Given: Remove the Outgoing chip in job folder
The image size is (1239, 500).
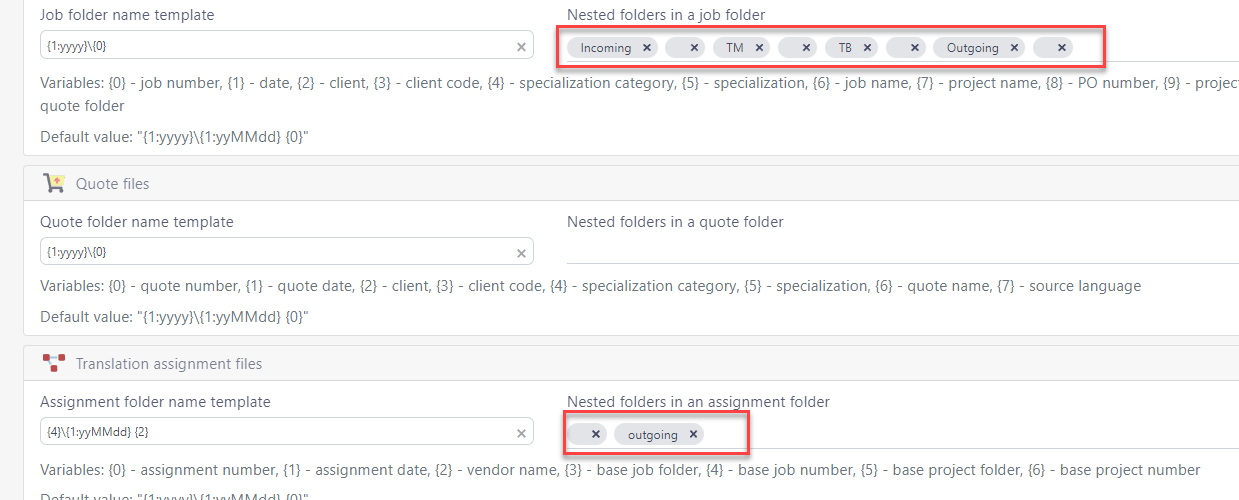Looking at the screenshot, I should tap(1014, 47).
